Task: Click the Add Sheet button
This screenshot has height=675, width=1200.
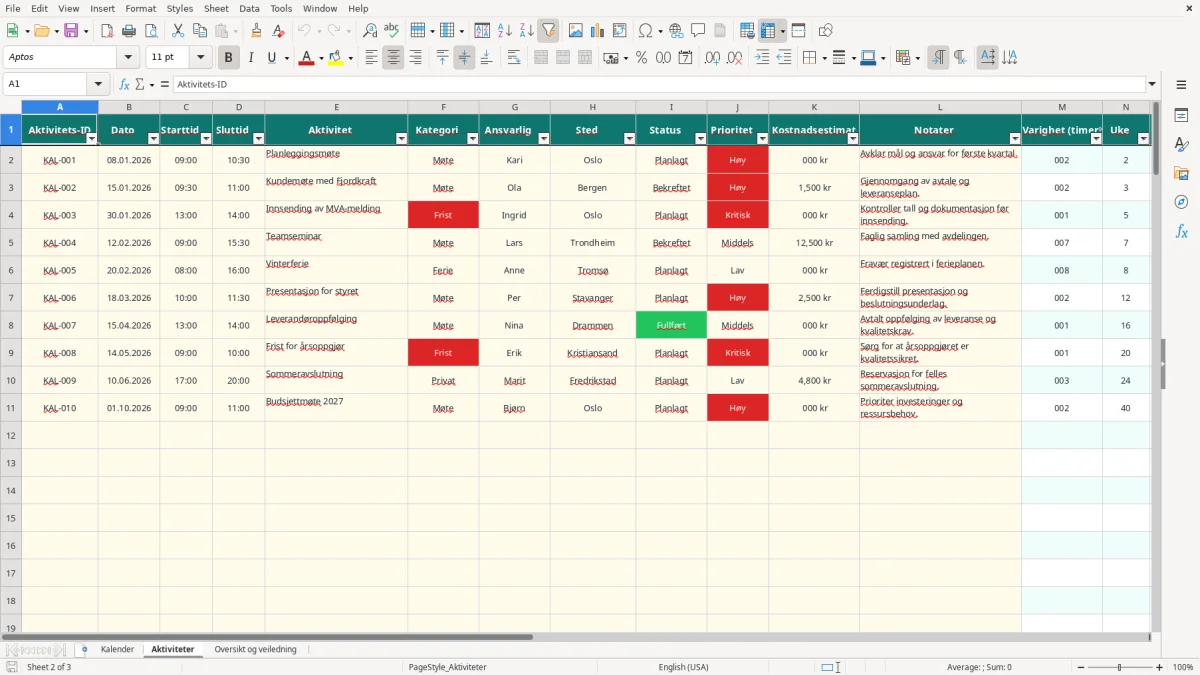Action: pyautogui.click(x=84, y=649)
